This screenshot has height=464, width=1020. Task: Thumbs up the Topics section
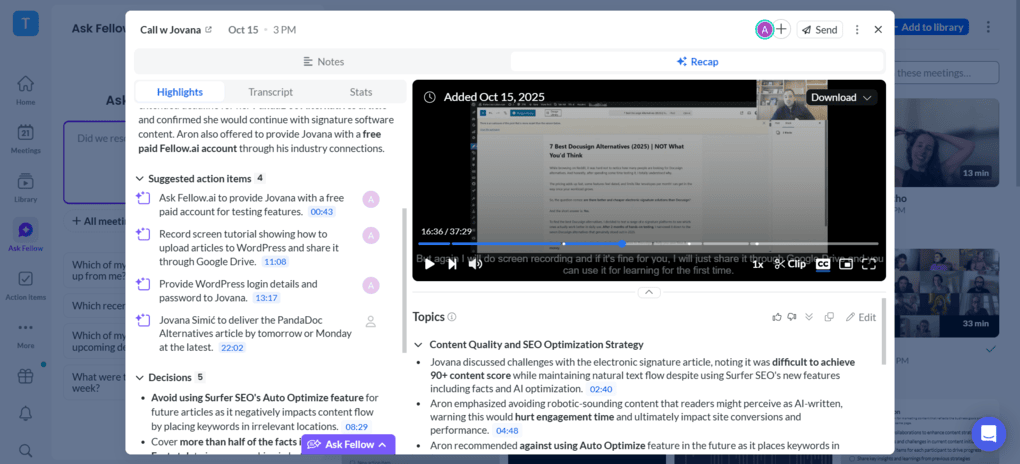click(x=777, y=317)
